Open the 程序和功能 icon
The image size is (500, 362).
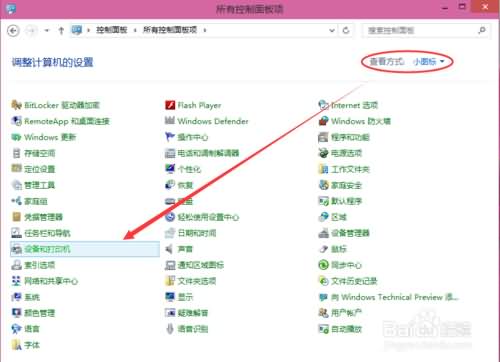[x=323, y=137]
